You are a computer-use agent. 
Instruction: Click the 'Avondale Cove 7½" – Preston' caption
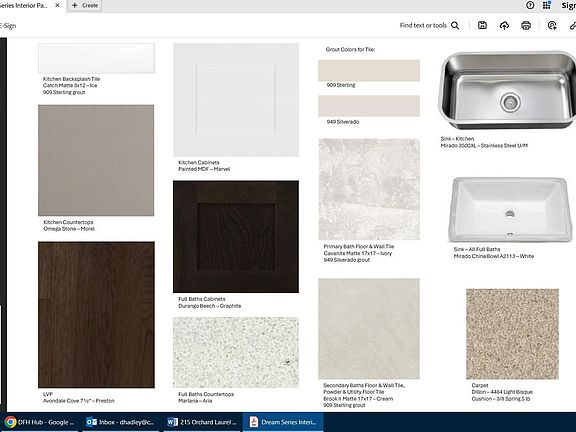point(79,401)
